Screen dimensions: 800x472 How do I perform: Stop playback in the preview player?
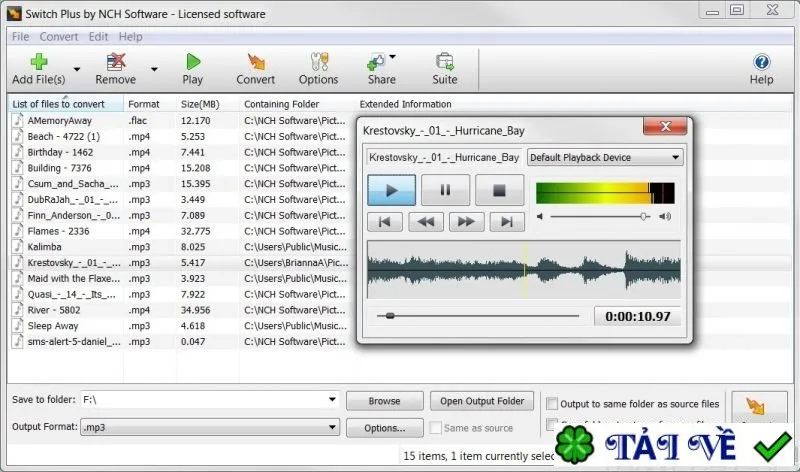(x=499, y=190)
